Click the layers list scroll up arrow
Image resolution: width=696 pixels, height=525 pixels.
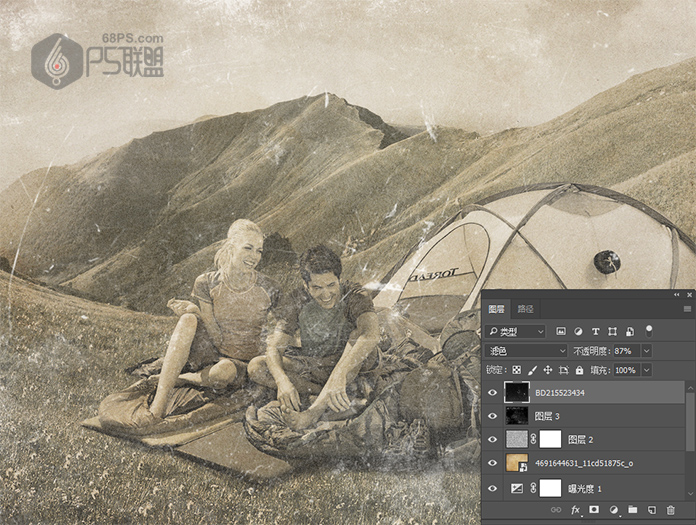click(x=690, y=388)
